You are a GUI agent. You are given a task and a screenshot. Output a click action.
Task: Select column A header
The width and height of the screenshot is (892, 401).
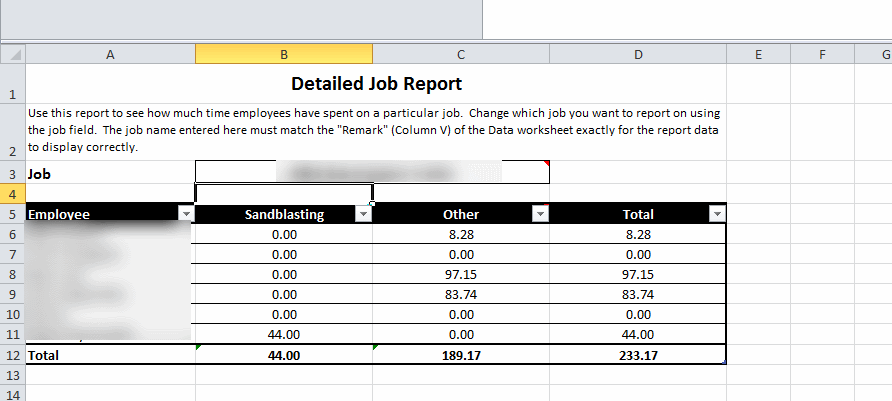[x=110, y=54]
